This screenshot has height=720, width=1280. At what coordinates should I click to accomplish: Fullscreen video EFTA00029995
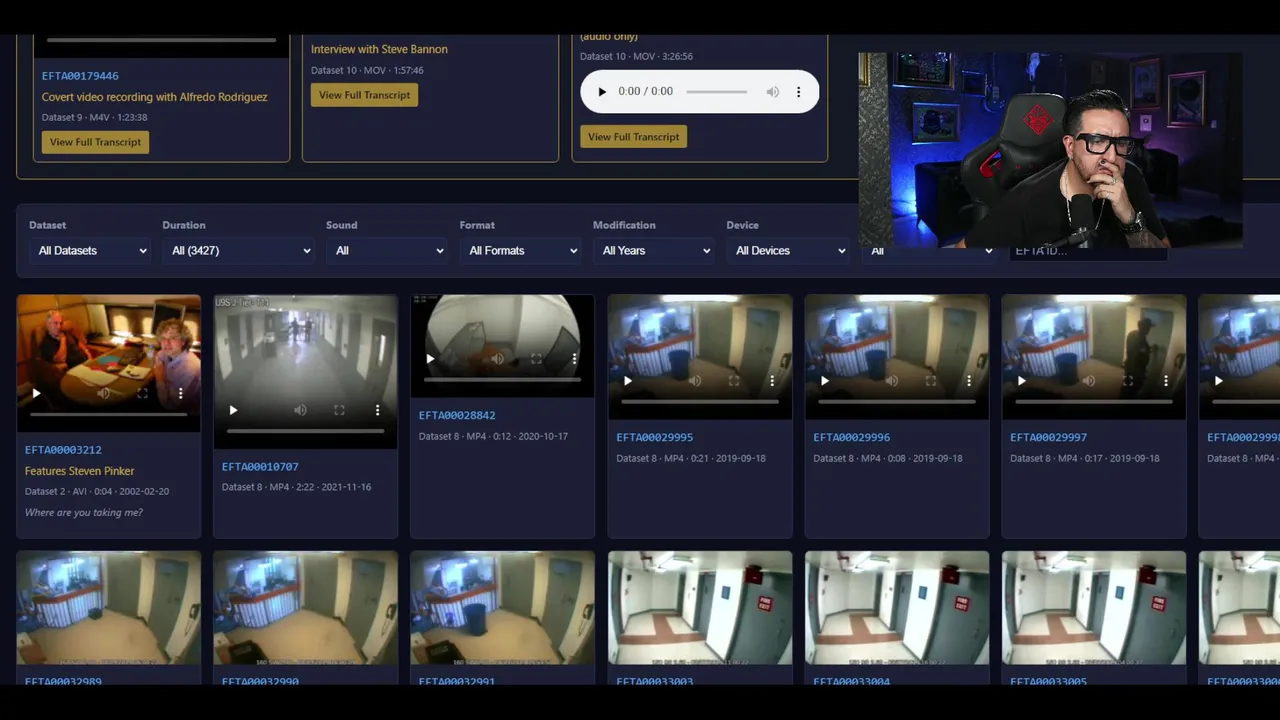point(734,381)
